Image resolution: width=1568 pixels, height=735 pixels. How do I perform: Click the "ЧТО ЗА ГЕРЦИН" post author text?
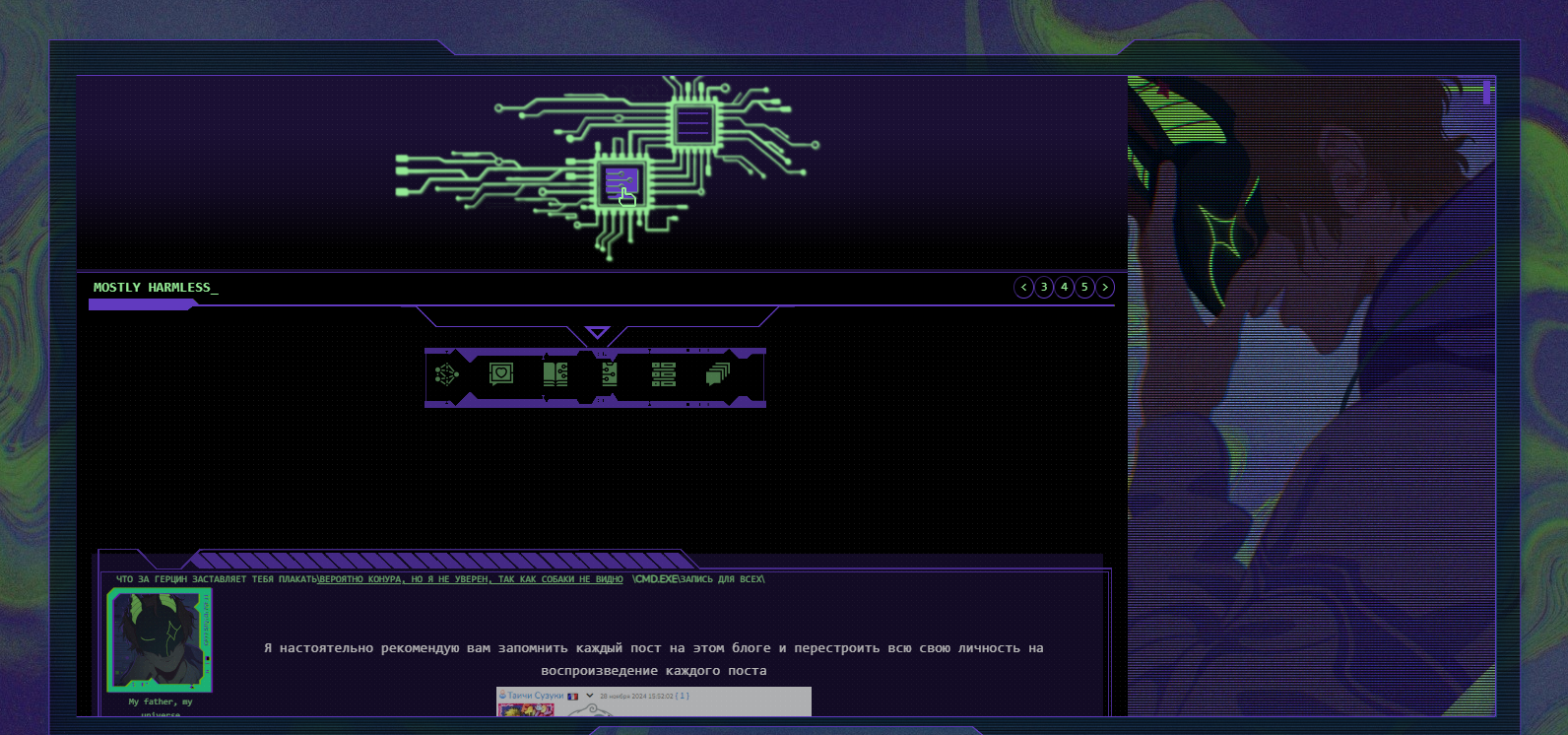[x=217, y=579]
